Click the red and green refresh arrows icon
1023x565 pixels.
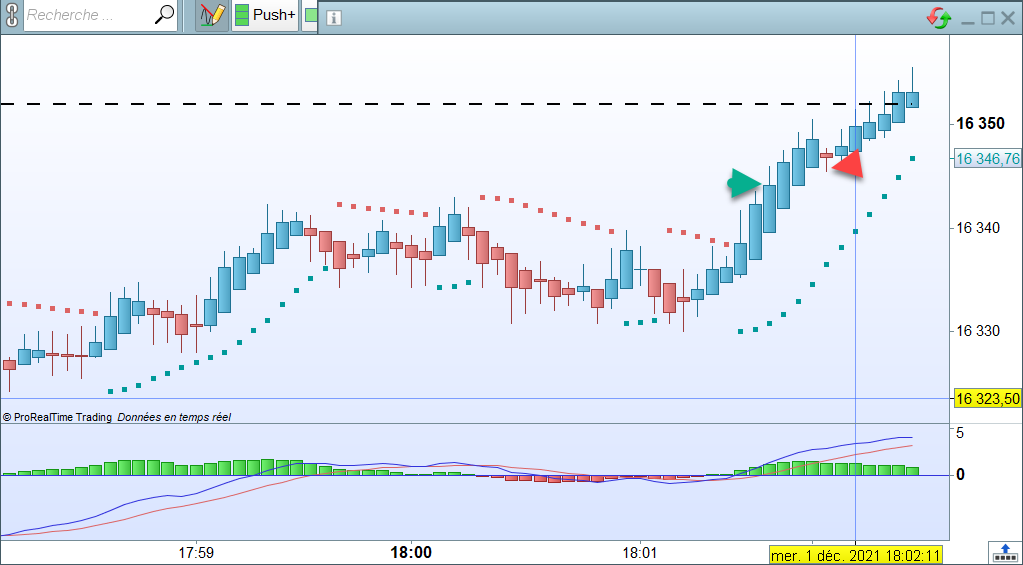point(939,18)
